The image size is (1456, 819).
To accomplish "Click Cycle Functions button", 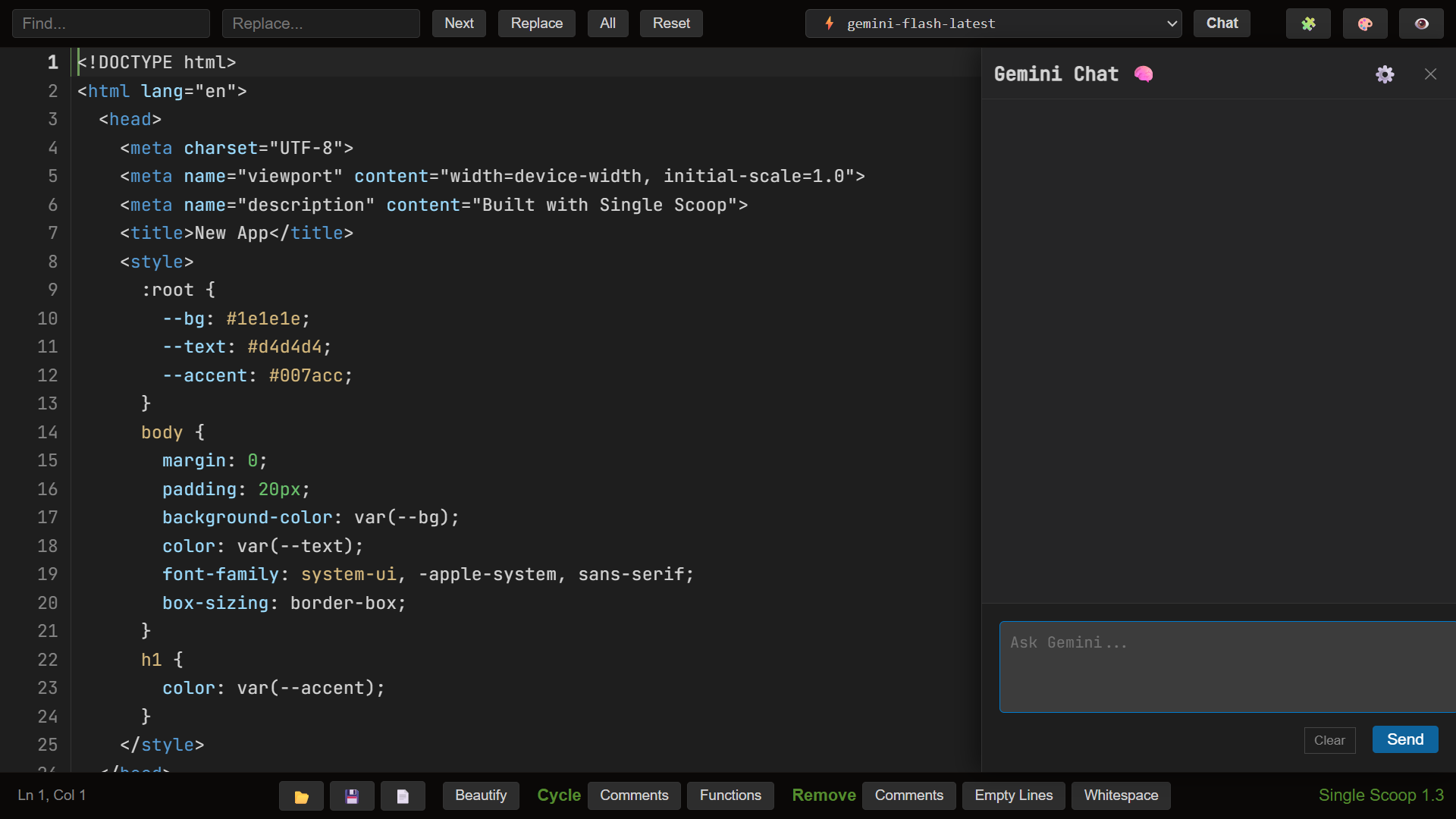I will click(730, 795).
